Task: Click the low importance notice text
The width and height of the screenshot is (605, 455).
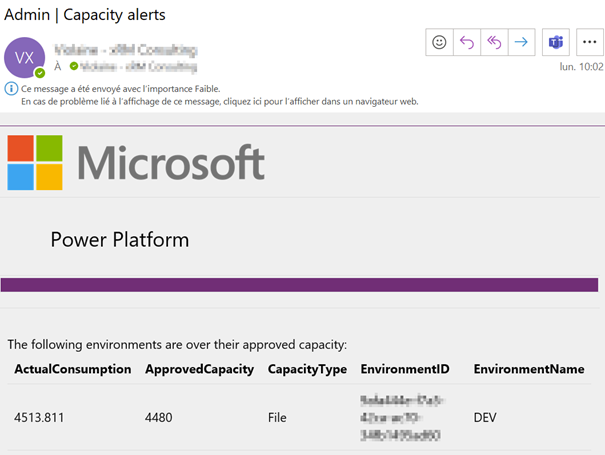Action: coord(120,88)
